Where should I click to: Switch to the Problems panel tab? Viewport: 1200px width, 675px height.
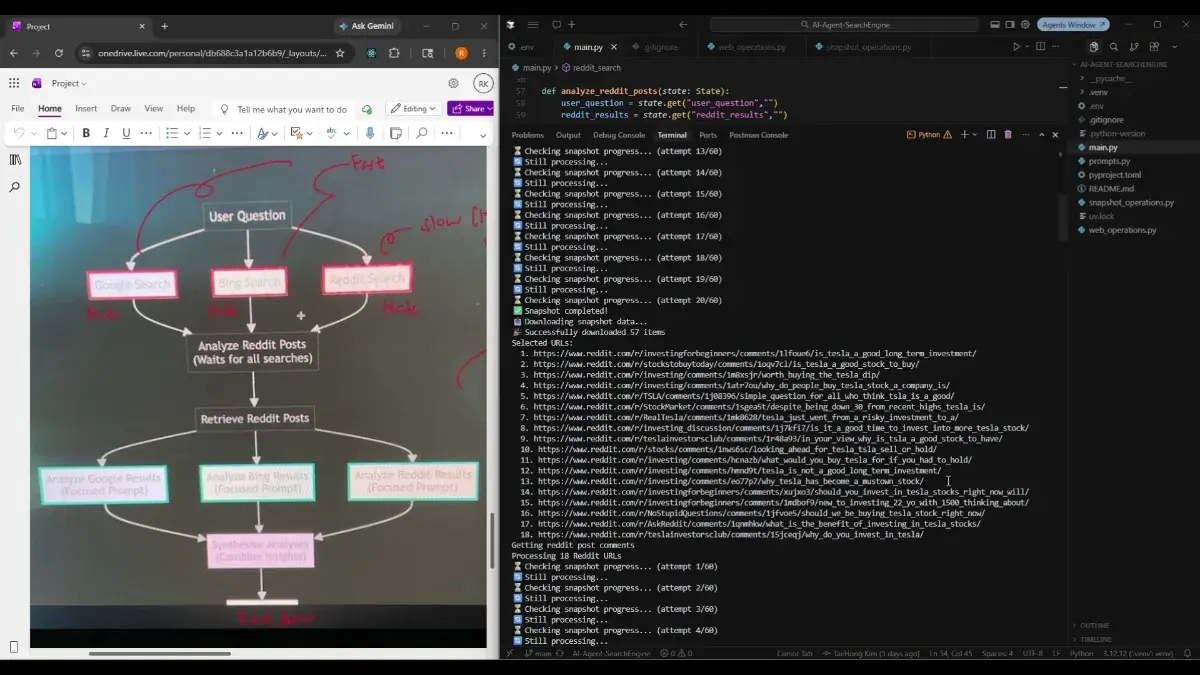527,135
